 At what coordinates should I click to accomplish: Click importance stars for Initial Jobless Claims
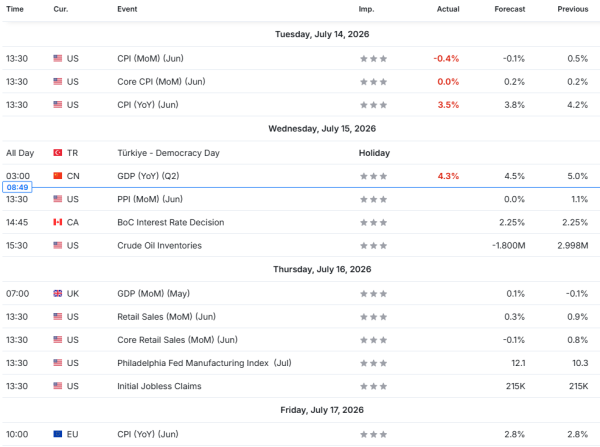click(x=373, y=386)
